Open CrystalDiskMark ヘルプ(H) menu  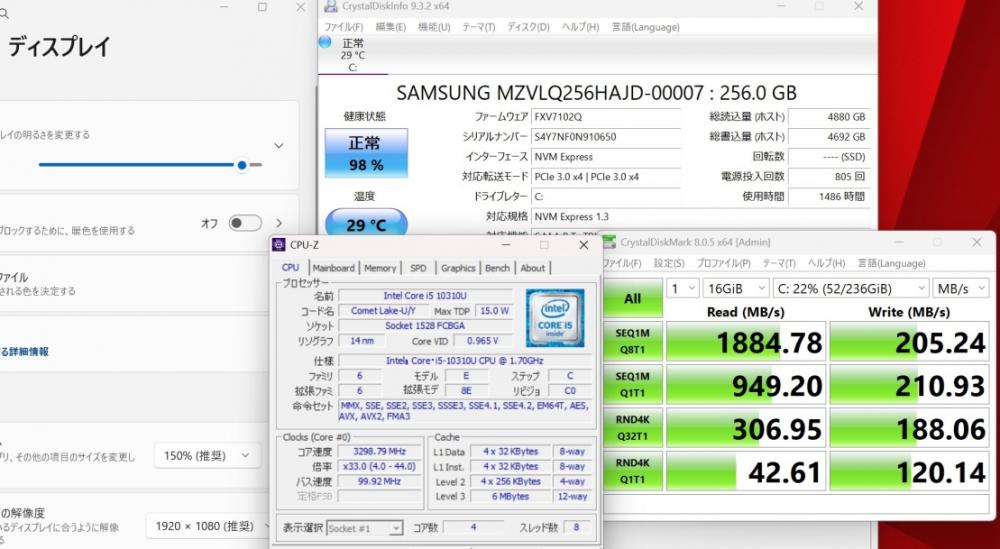click(826, 263)
